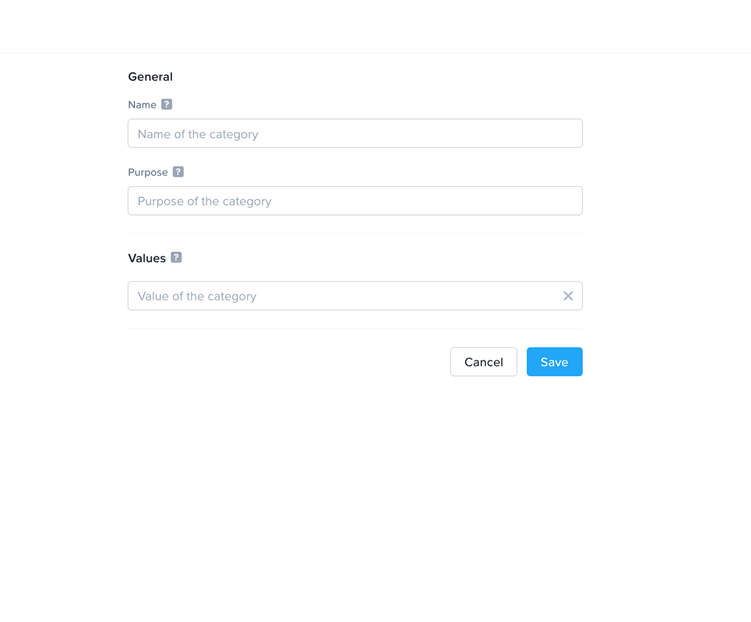Click the Name field label

coord(142,105)
